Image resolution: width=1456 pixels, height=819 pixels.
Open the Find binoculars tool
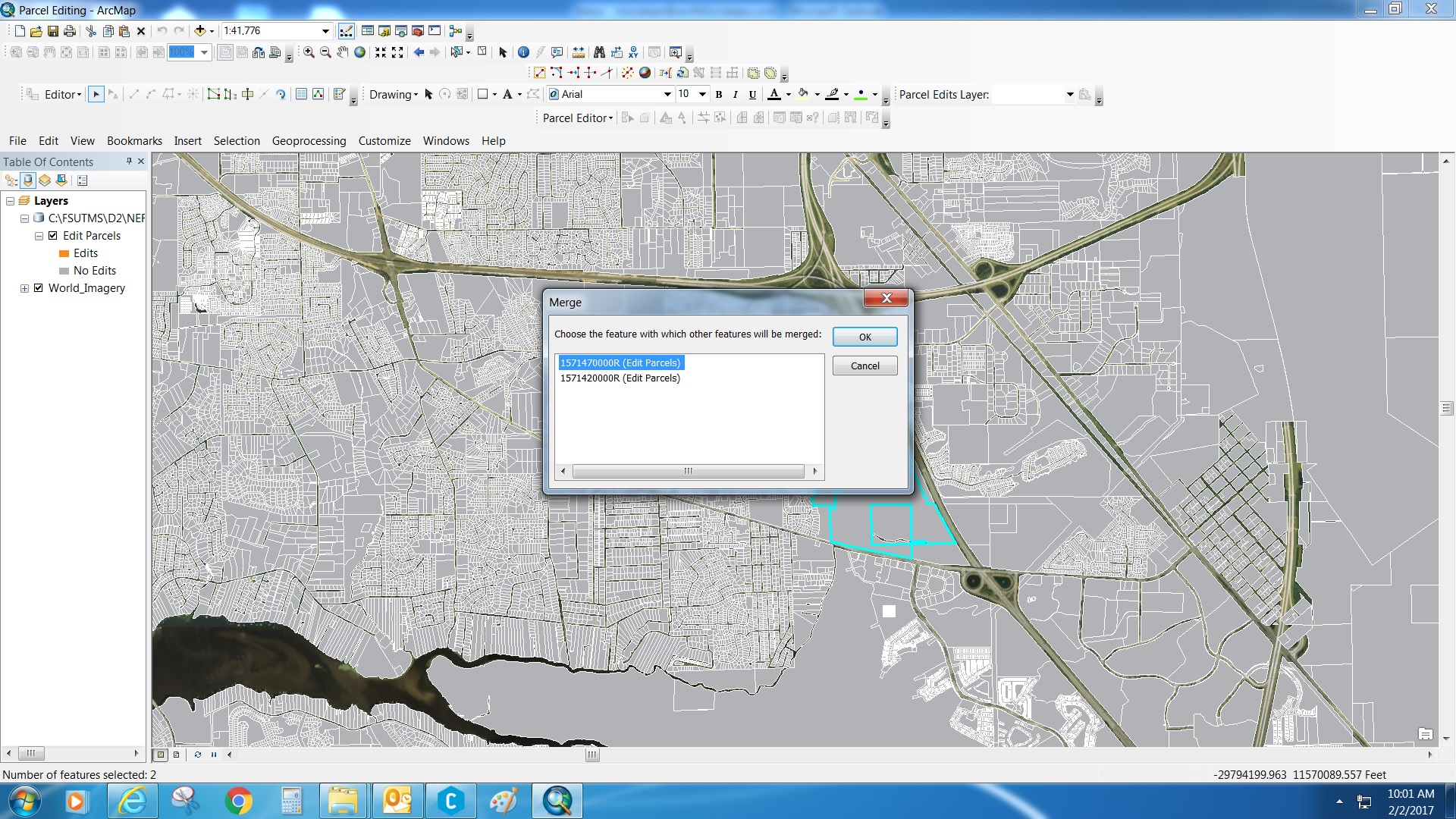[x=599, y=52]
